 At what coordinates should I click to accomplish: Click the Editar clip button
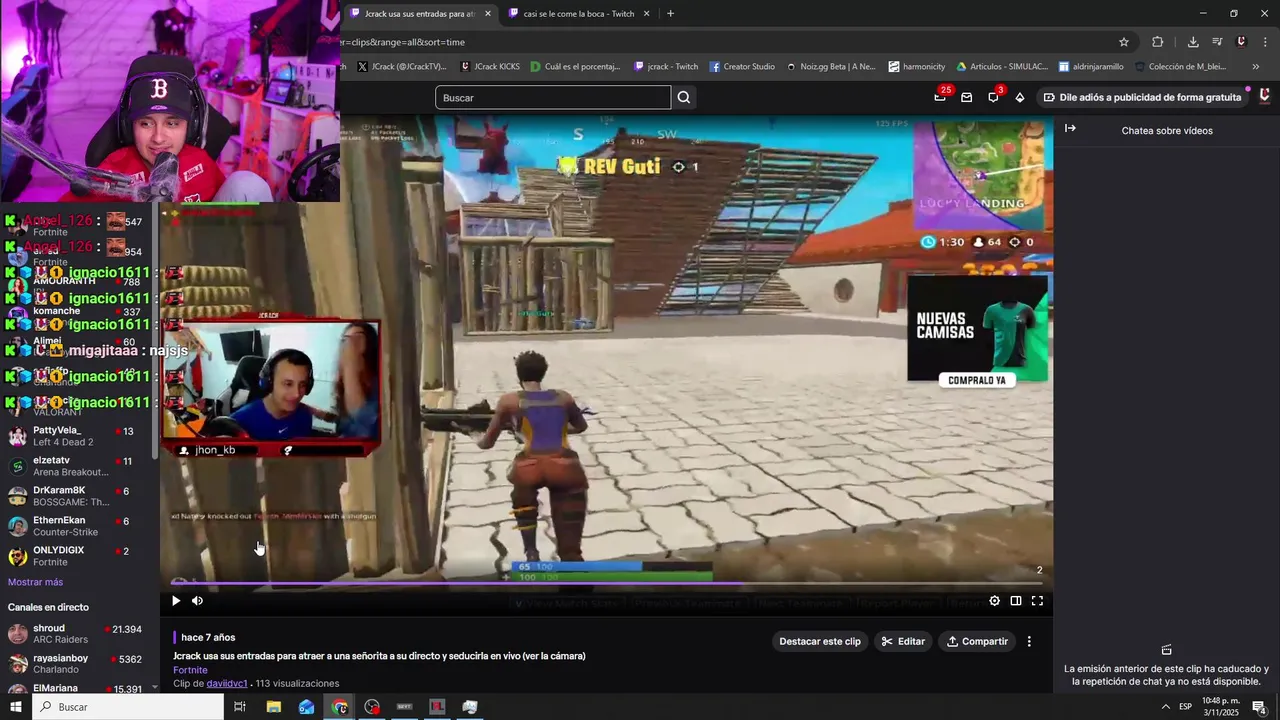coord(903,641)
